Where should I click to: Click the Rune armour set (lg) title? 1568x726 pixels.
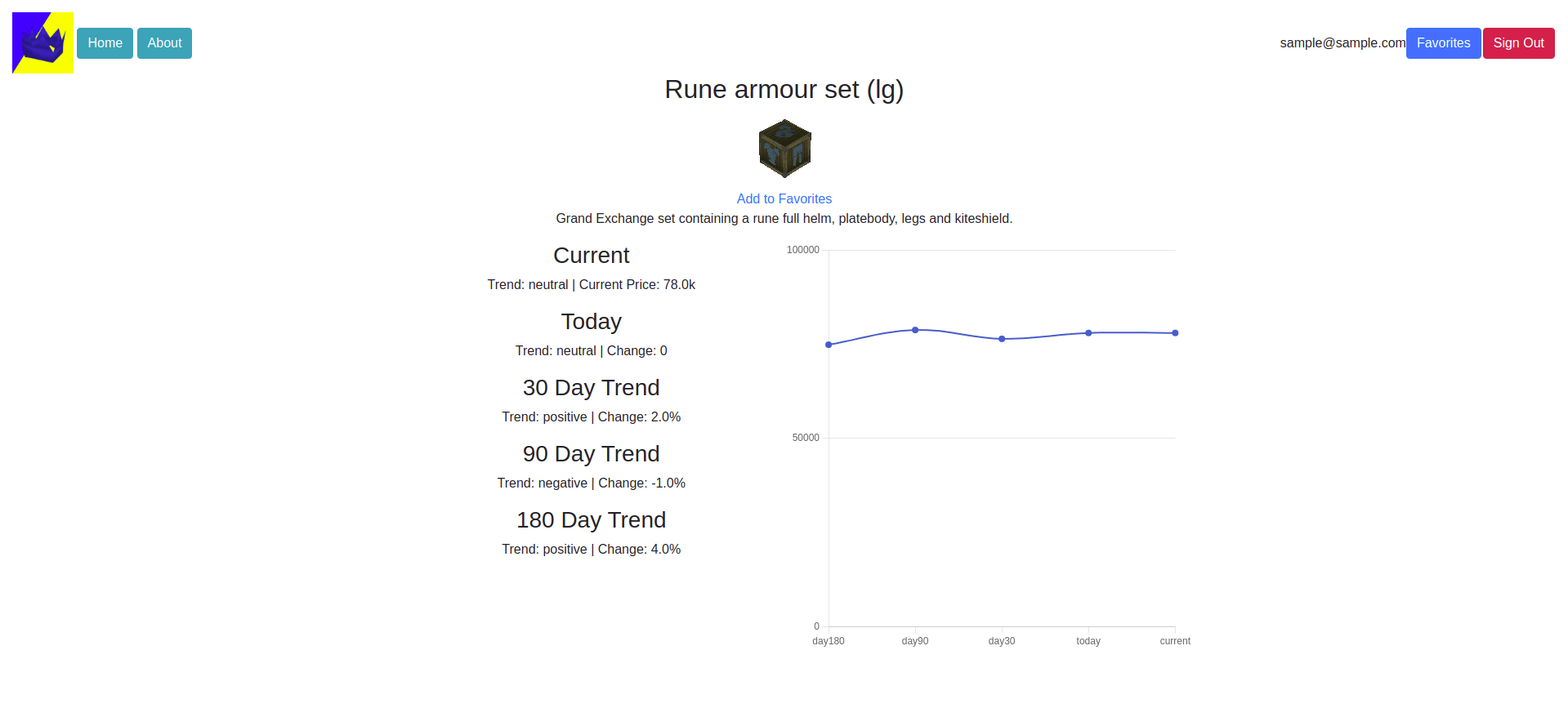tap(784, 89)
